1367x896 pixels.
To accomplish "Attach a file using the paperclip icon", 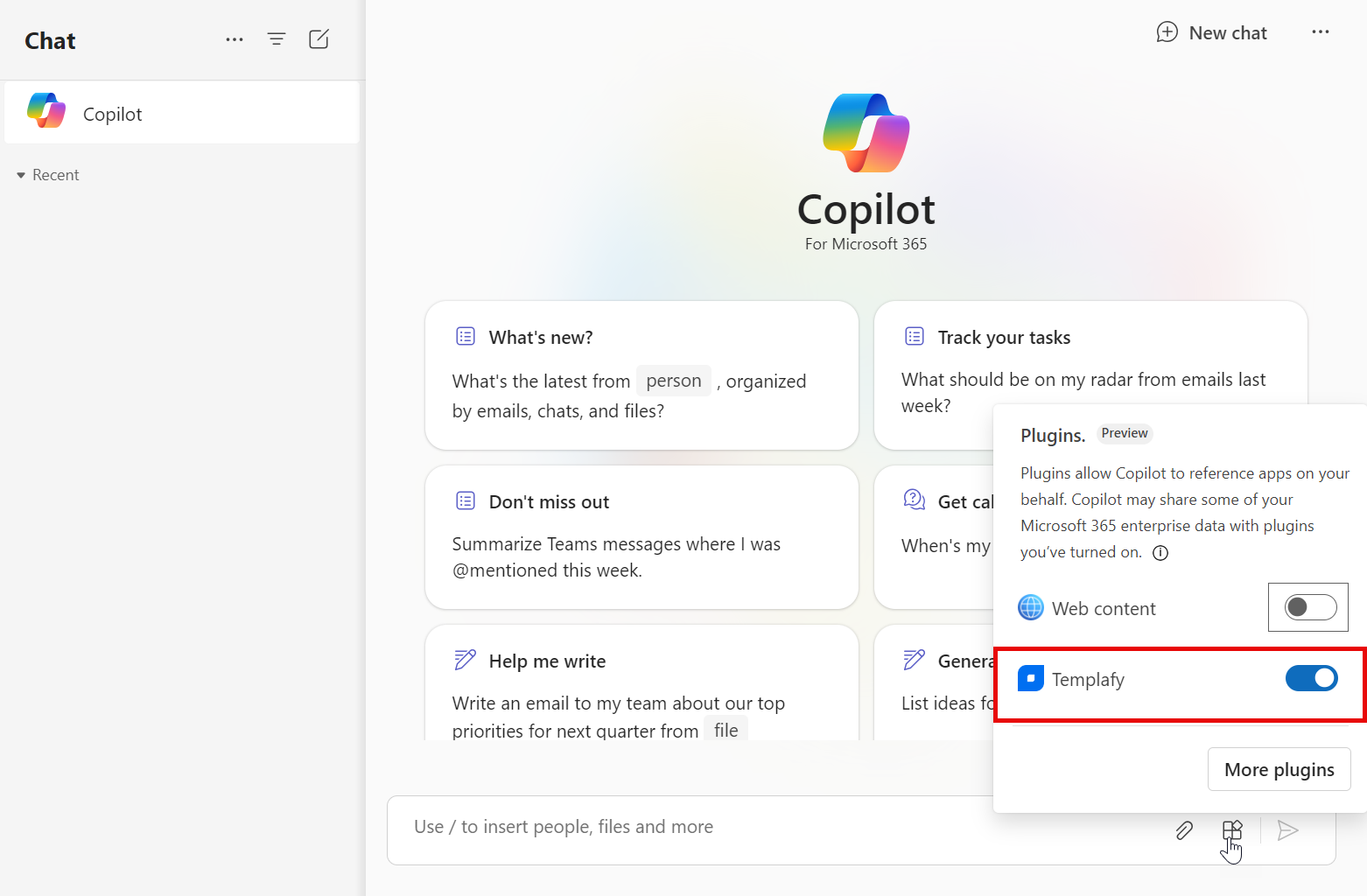I will (1184, 829).
